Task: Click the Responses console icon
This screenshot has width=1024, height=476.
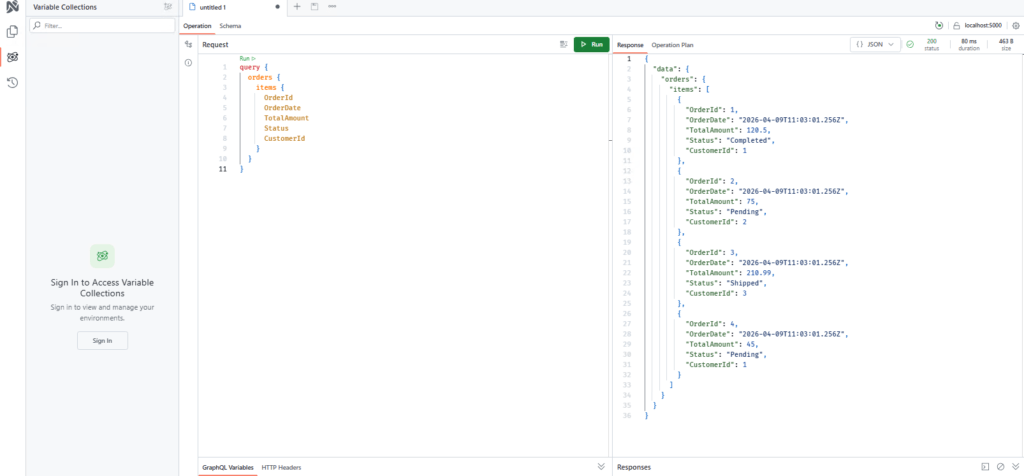Action: click(985, 467)
